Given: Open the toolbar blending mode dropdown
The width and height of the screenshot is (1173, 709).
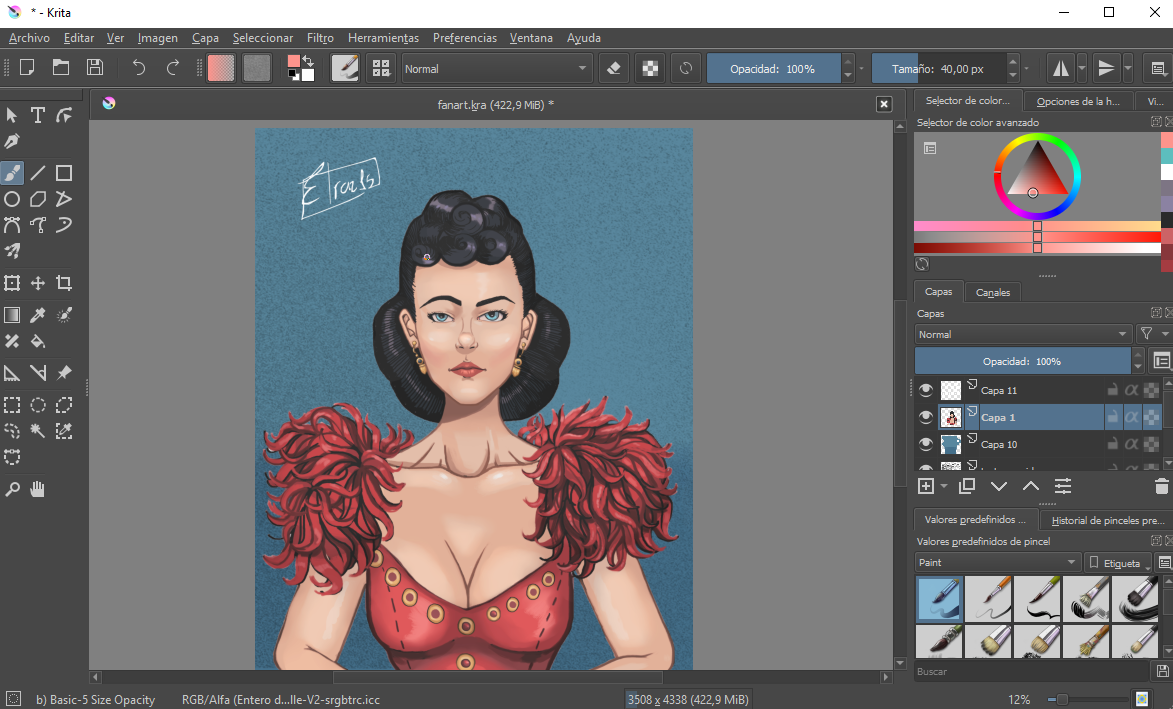Looking at the screenshot, I should tap(496, 69).
